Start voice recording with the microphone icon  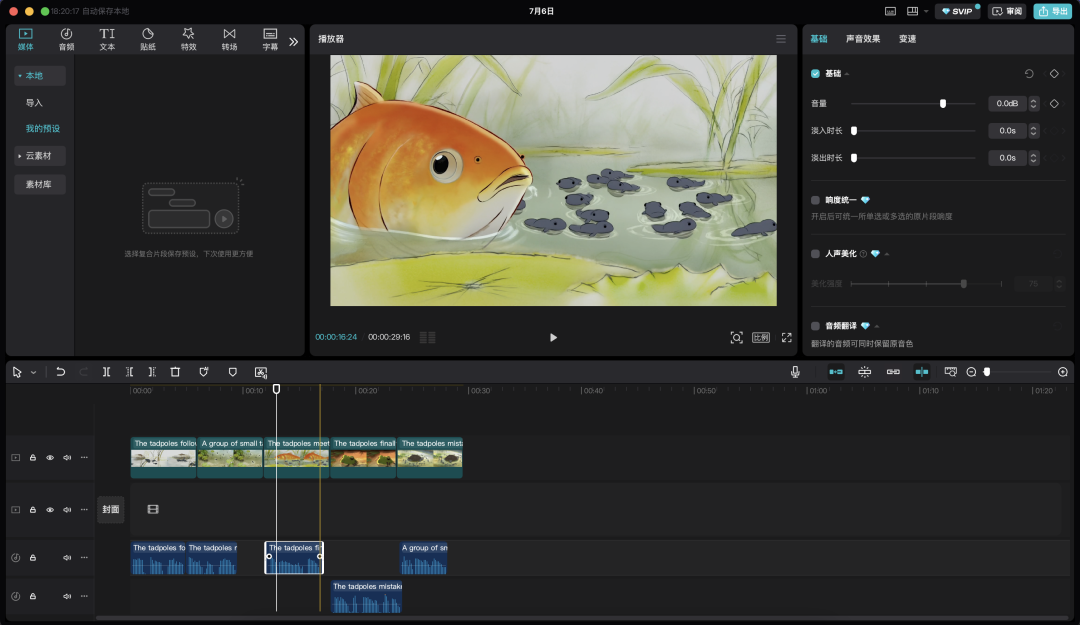tap(795, 372)
